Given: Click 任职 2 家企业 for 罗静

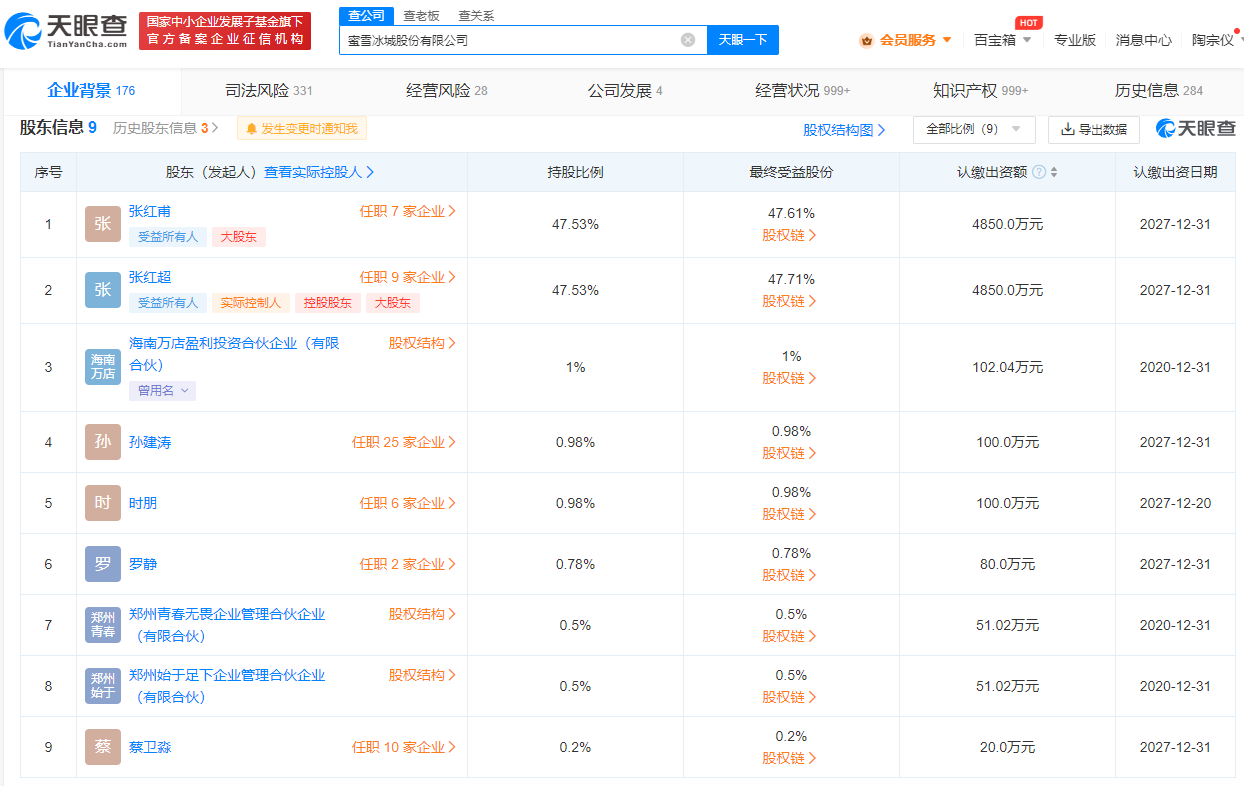Looking at the screenshot, I should pos(408,564).
